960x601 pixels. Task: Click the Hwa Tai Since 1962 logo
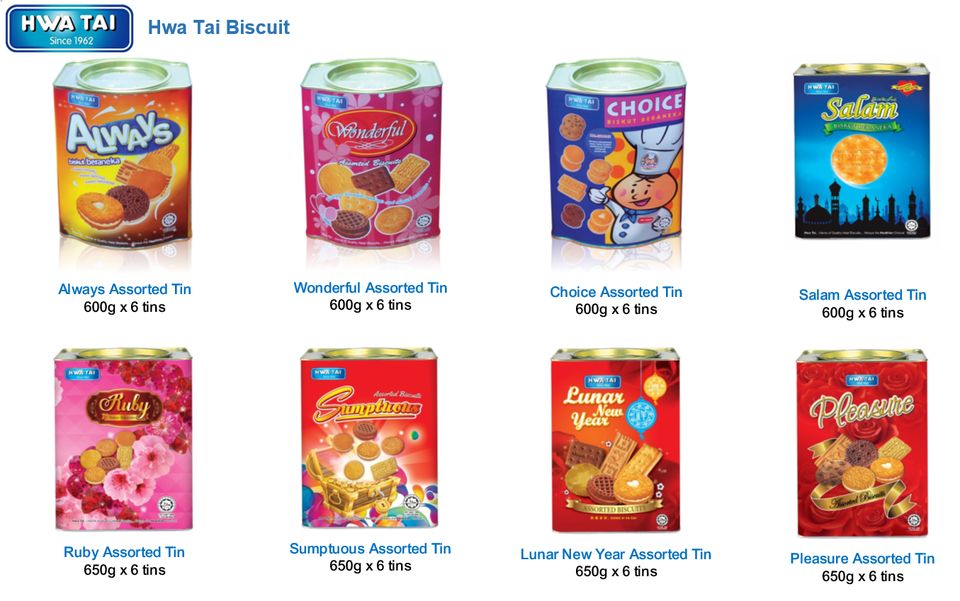coord(69,28)
